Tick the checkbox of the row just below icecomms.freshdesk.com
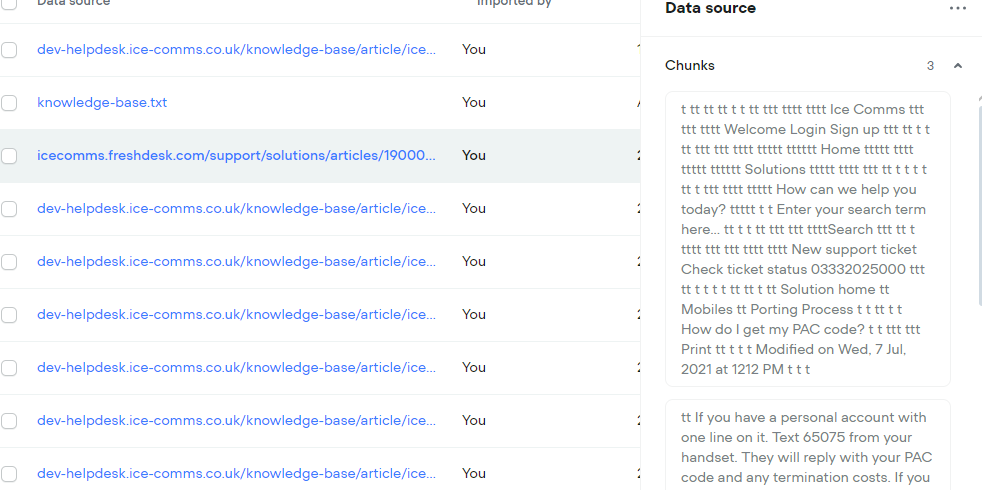The width and height of the screenshot is (982, 490). click(9, 208)
